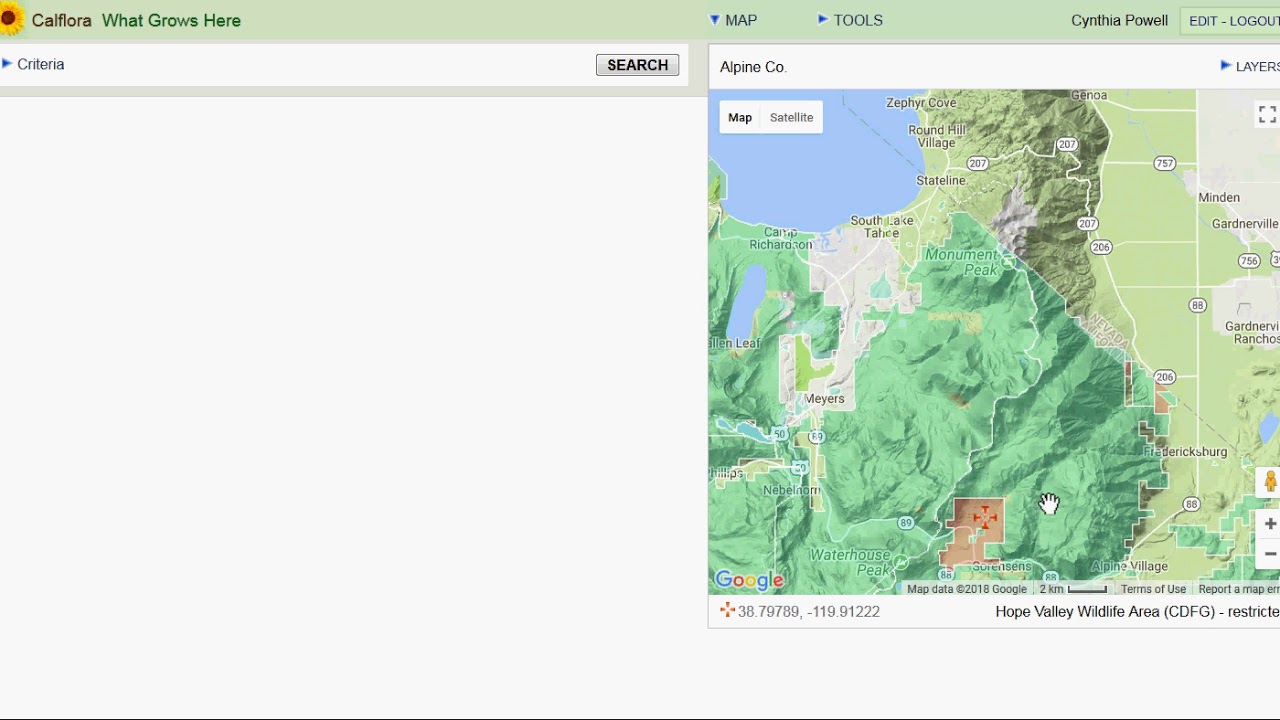Viewport: 1280px width, 720px height.
Task: Select the Street View pegman
Action: tap(1270, 482)
